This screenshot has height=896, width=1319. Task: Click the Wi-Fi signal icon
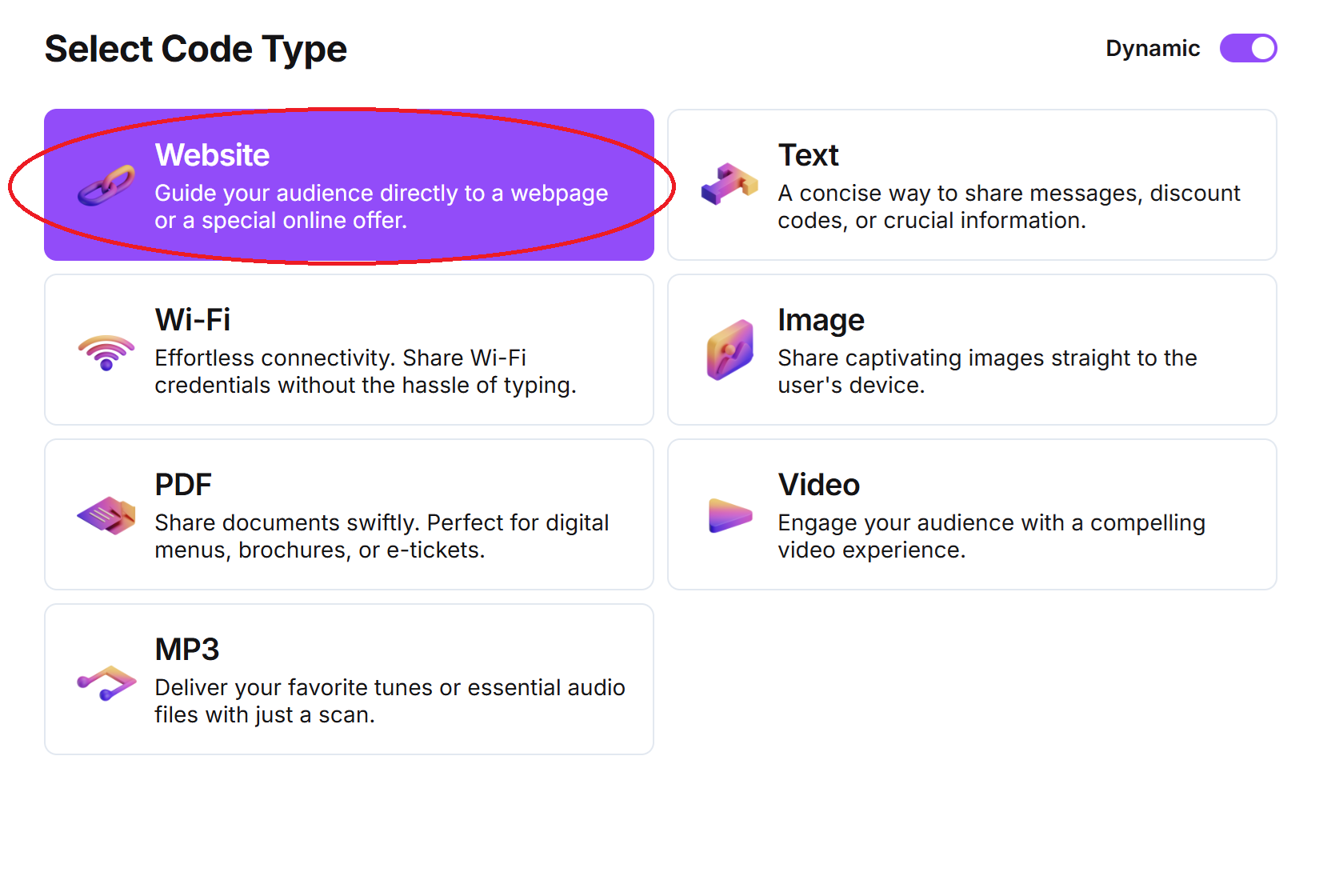(x=106, y=352)
